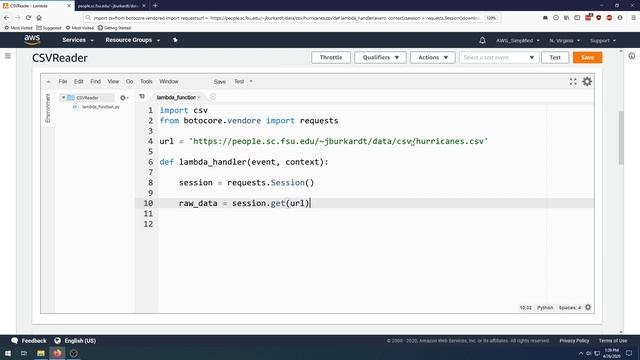The width and height of the screenshot is (640, 360).
Task: Open the Firefox hamburger menu
Action: [633, 18]
